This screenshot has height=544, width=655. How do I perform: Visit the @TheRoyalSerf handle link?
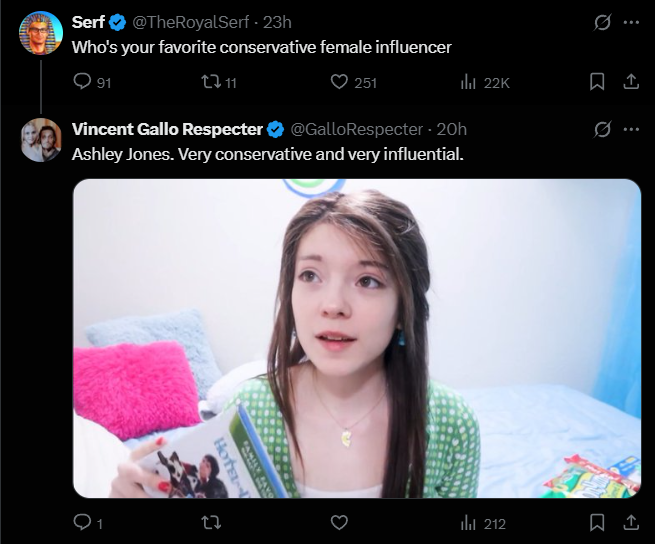tap(193, 22)
